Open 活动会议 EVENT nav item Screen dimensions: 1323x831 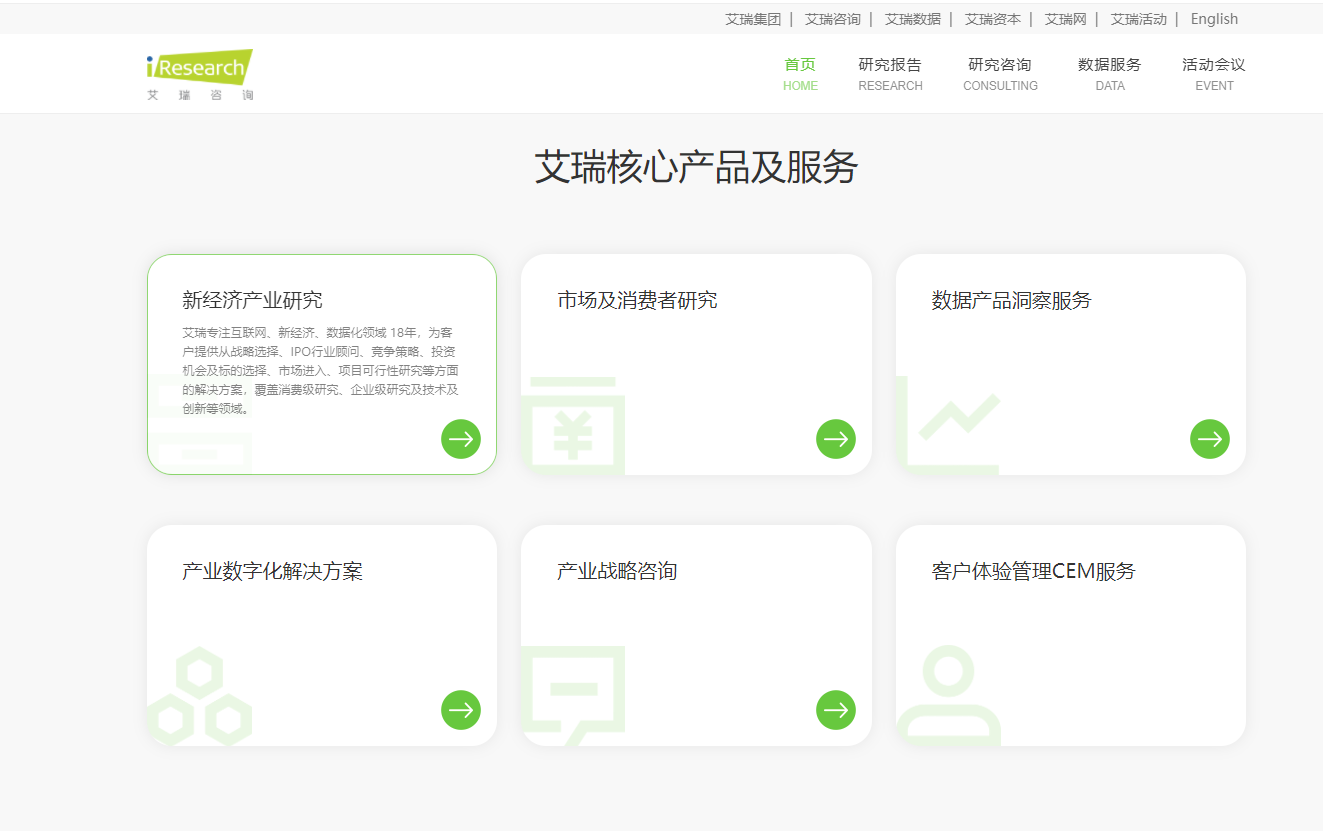pos(1214,74)
